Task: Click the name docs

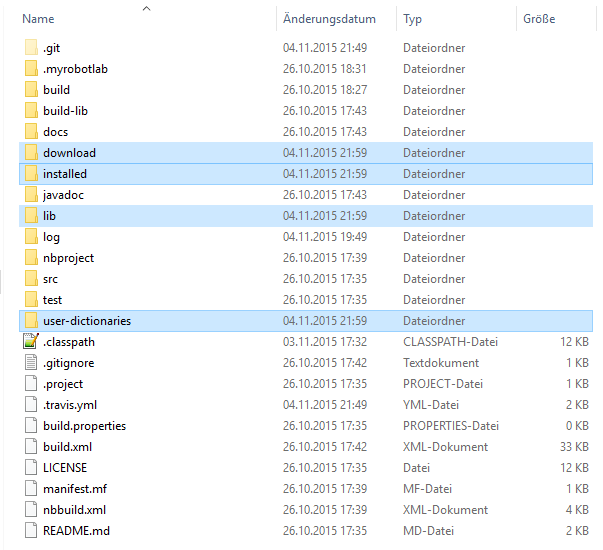Action: (55, 132)
